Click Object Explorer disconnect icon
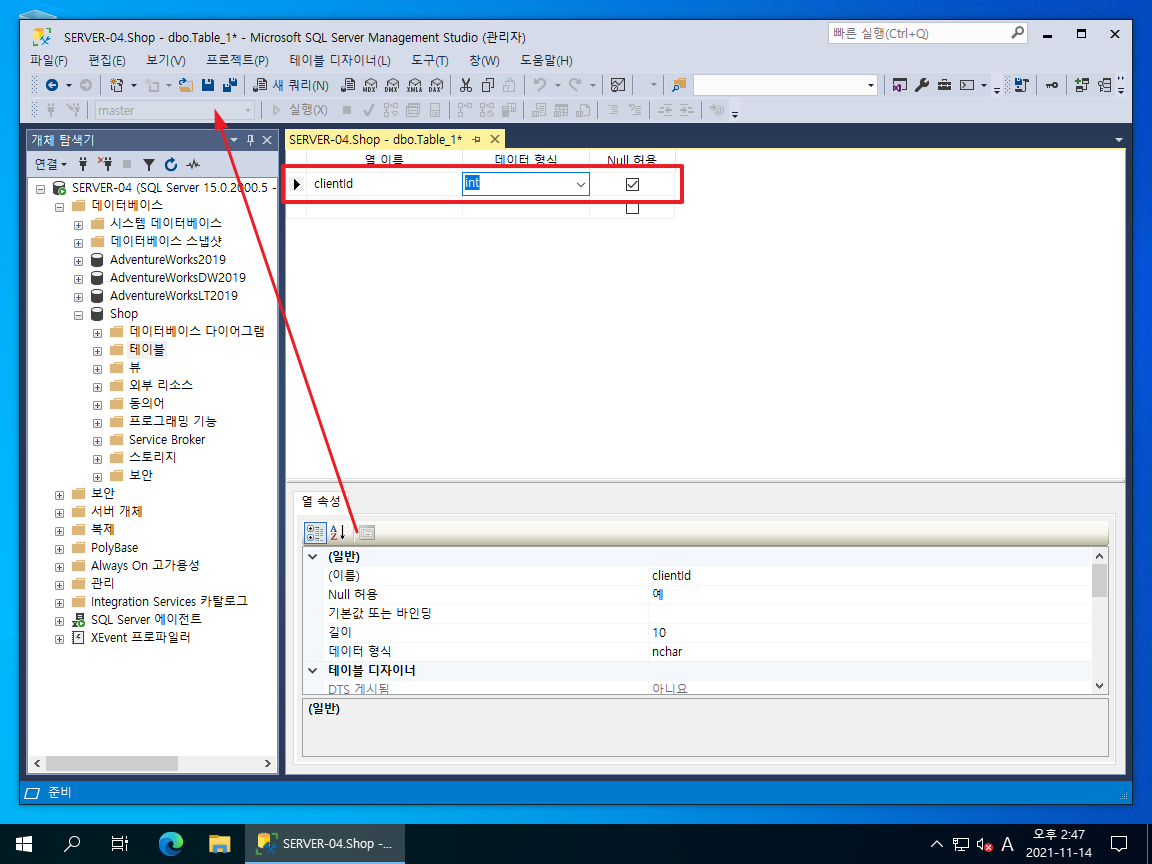1152x864 pixels. click(105, 164)
